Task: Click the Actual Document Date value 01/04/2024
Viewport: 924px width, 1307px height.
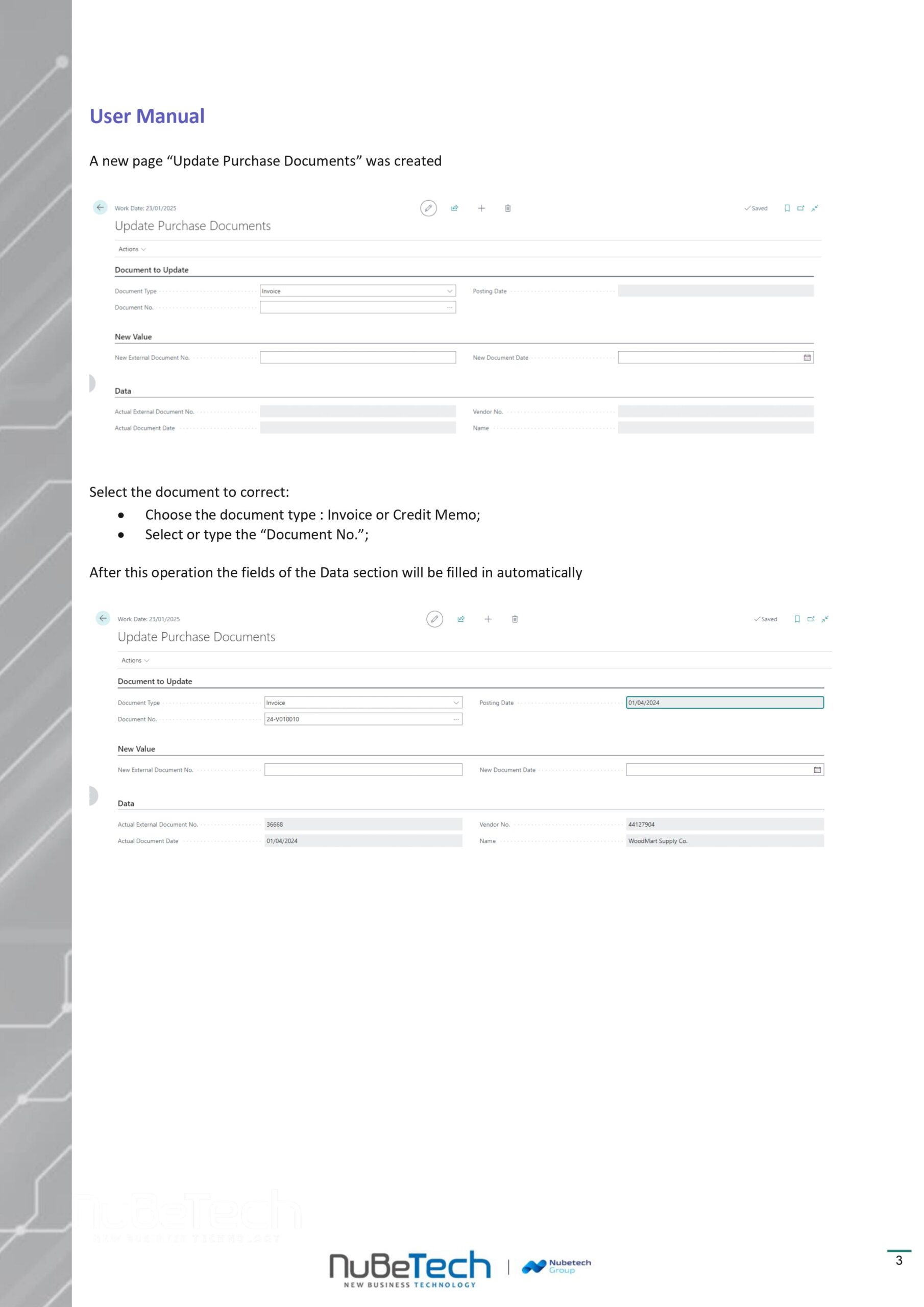Action: [x=363, y=841]
